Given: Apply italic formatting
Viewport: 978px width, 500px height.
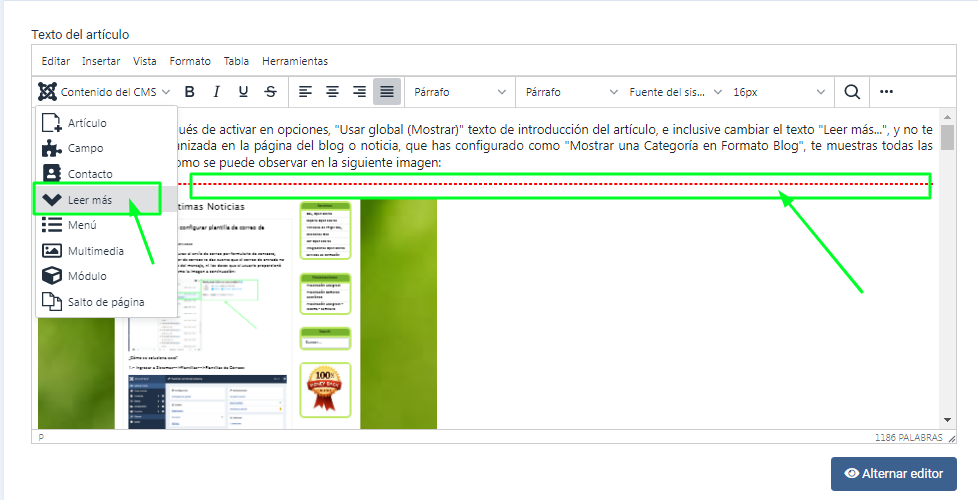Looking at the screenshot, I should tap(217, 92).
